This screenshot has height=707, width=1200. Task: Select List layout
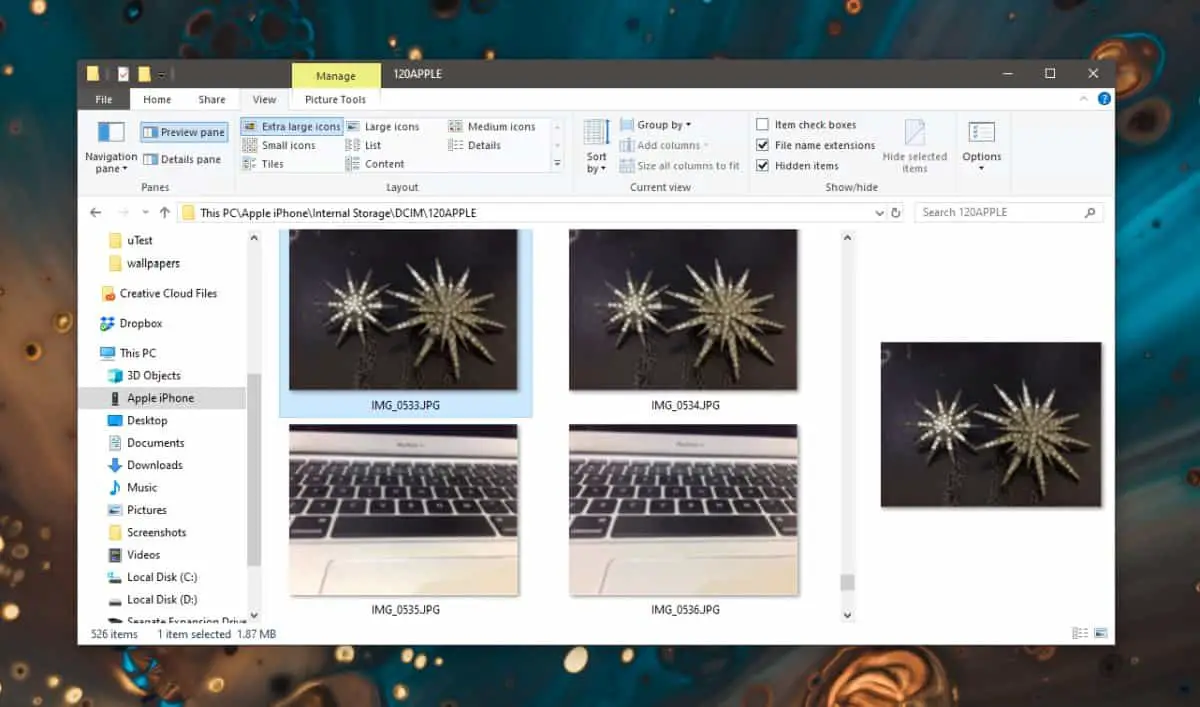(x=364, y=145)
